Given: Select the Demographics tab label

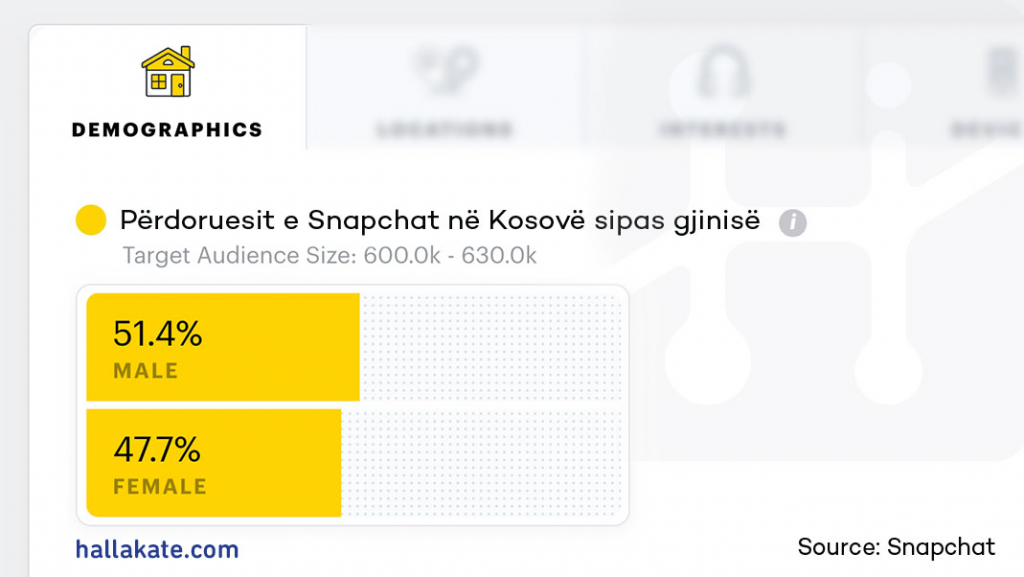Looking at the screenshot, I should pyautogui.click(x=167, y=130).
